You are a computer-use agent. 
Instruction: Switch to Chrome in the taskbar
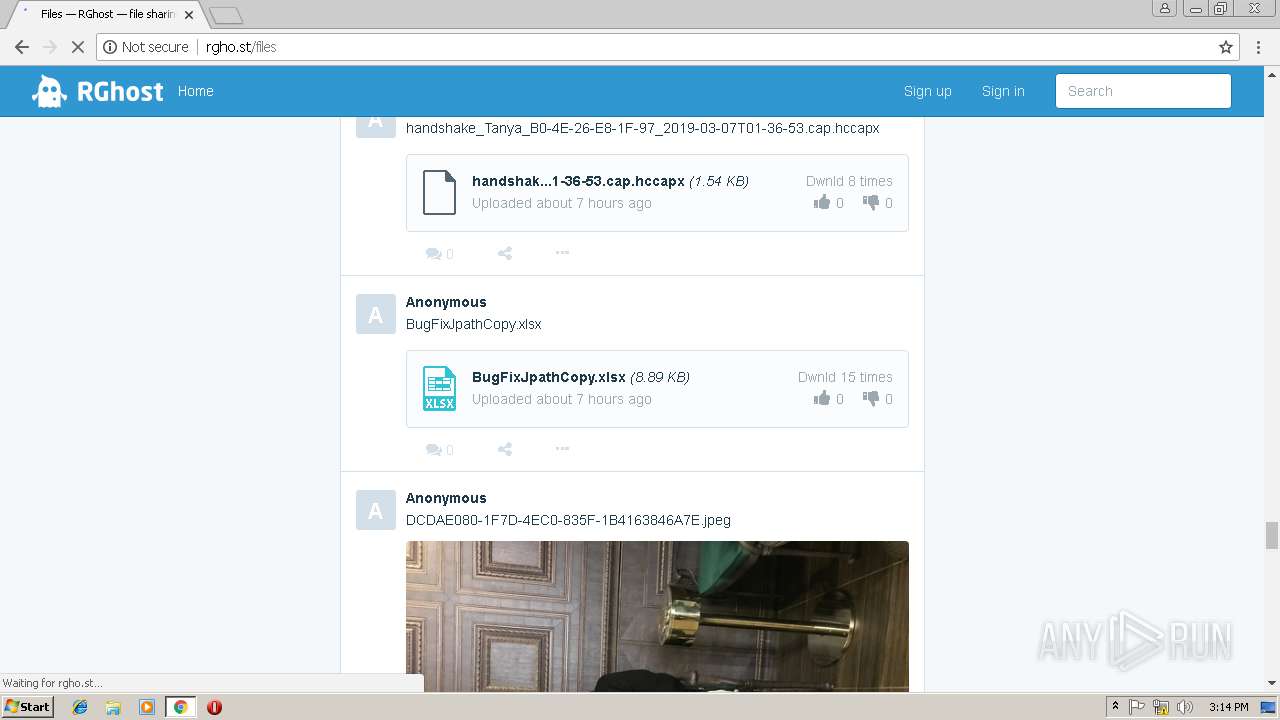pos(180,707)
